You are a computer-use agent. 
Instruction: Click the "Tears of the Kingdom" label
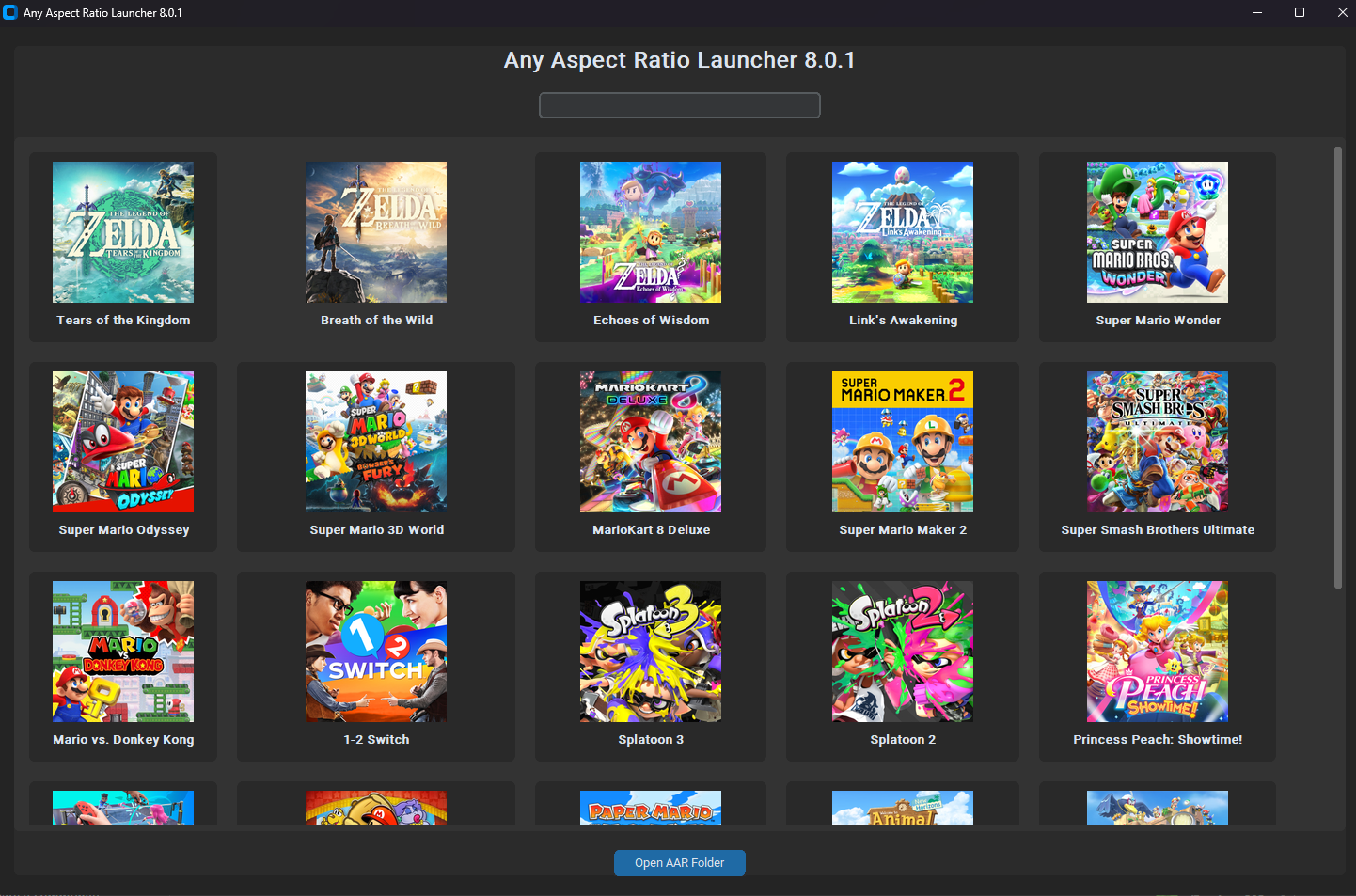123,321
